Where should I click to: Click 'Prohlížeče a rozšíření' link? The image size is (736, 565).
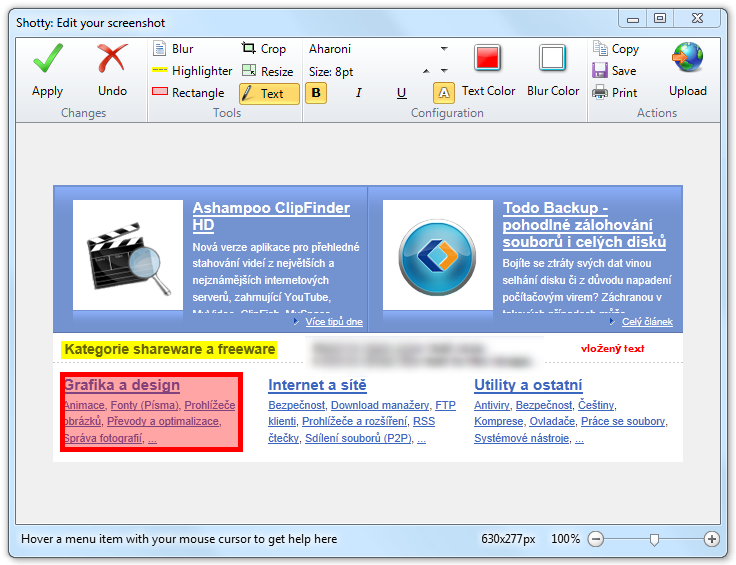click(354, 421)
